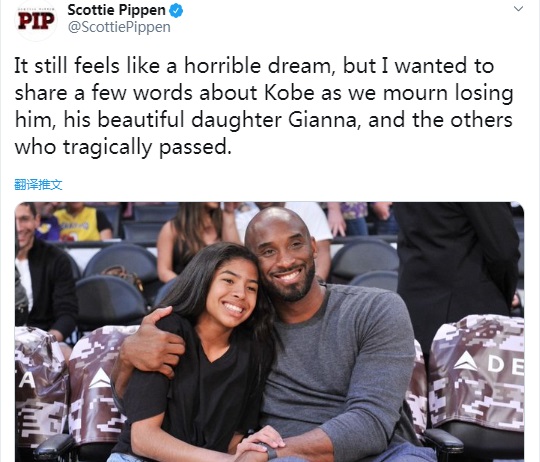Click the letters DE on seat cover

pos(506,365)
